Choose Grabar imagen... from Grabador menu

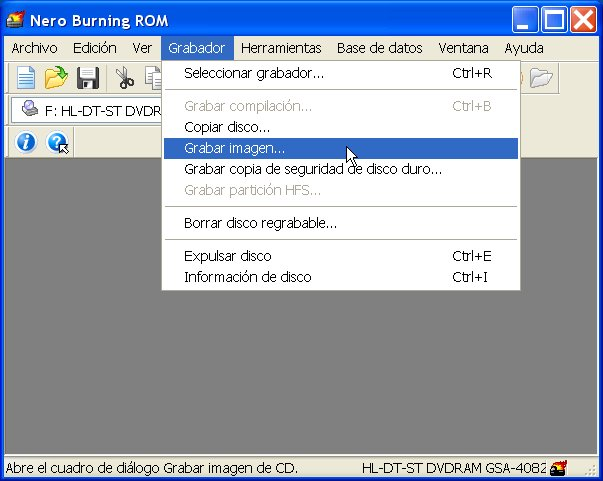pos(234,148)
